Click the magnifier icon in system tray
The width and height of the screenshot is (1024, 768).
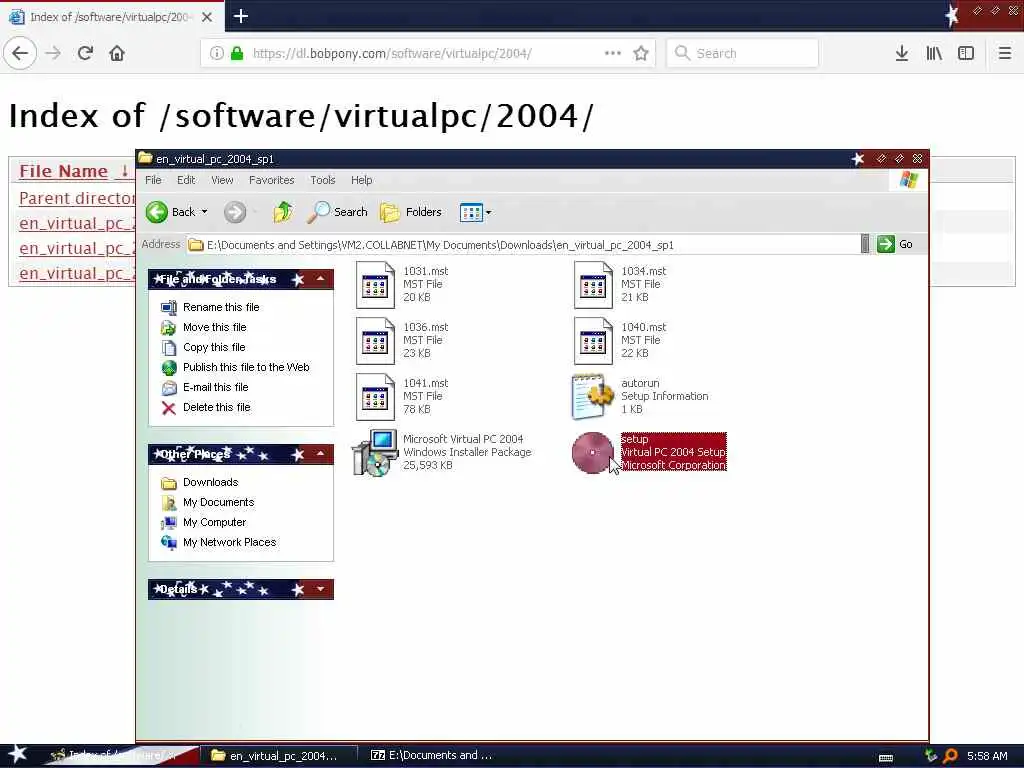coord(950,756)
